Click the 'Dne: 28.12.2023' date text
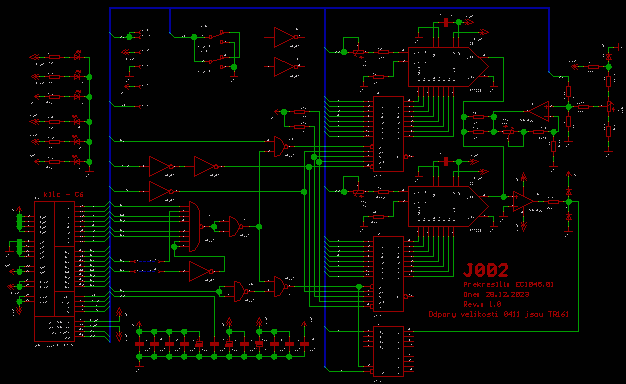626x384 pixels. point(496,295)
